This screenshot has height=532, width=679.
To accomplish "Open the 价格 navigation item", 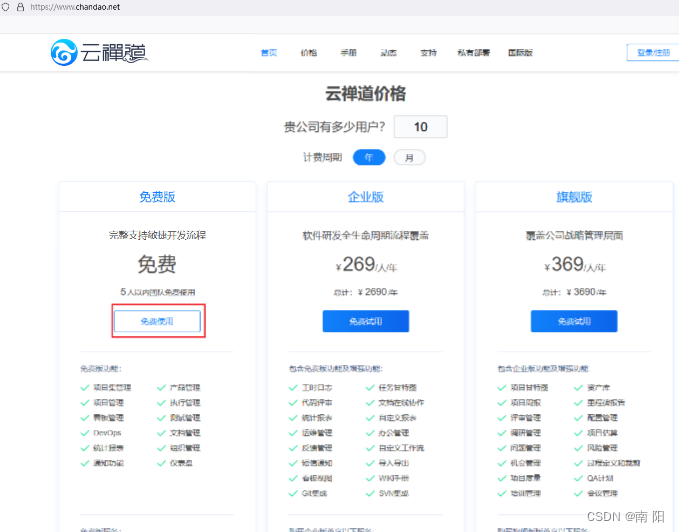I will point(309,53).
